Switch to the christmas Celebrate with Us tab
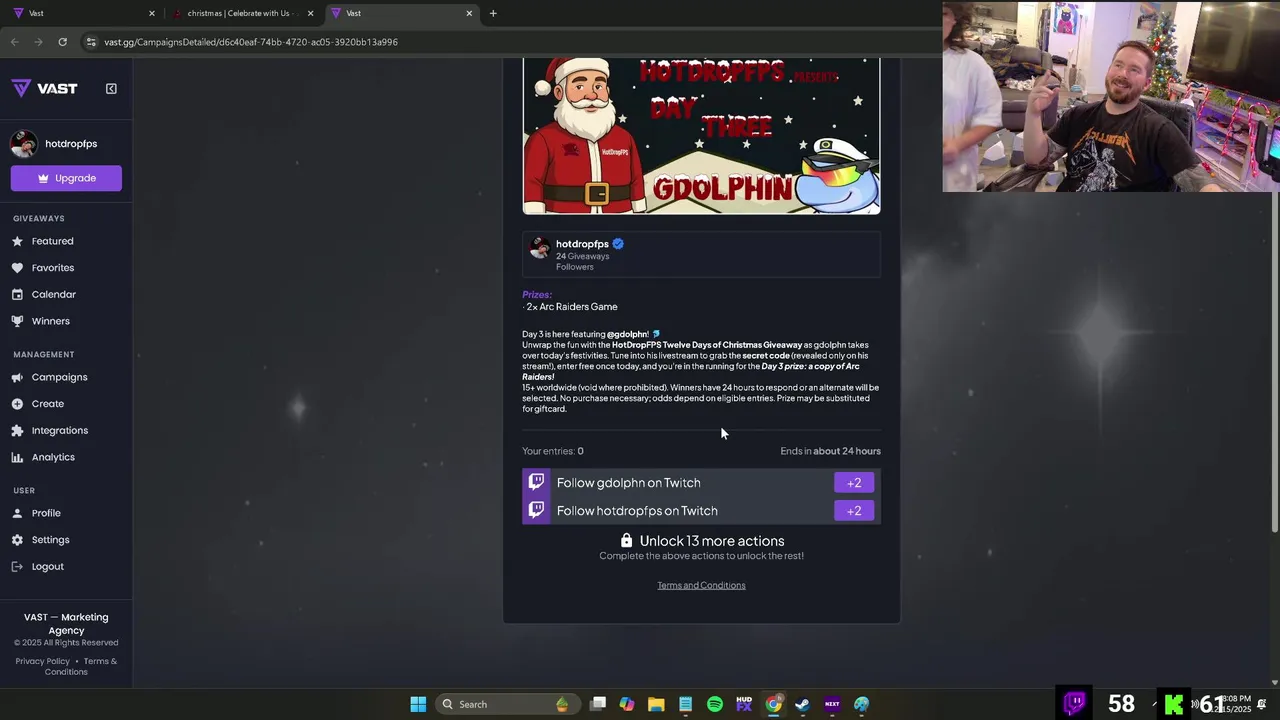1280x720 pixels. coord(244,13)
